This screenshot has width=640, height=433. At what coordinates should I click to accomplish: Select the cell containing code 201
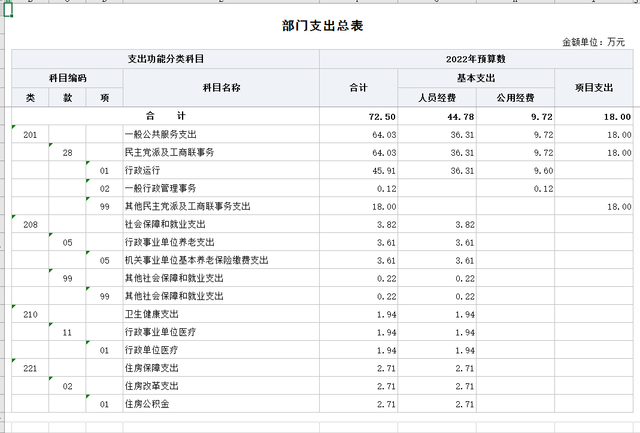tap(30, 135)
